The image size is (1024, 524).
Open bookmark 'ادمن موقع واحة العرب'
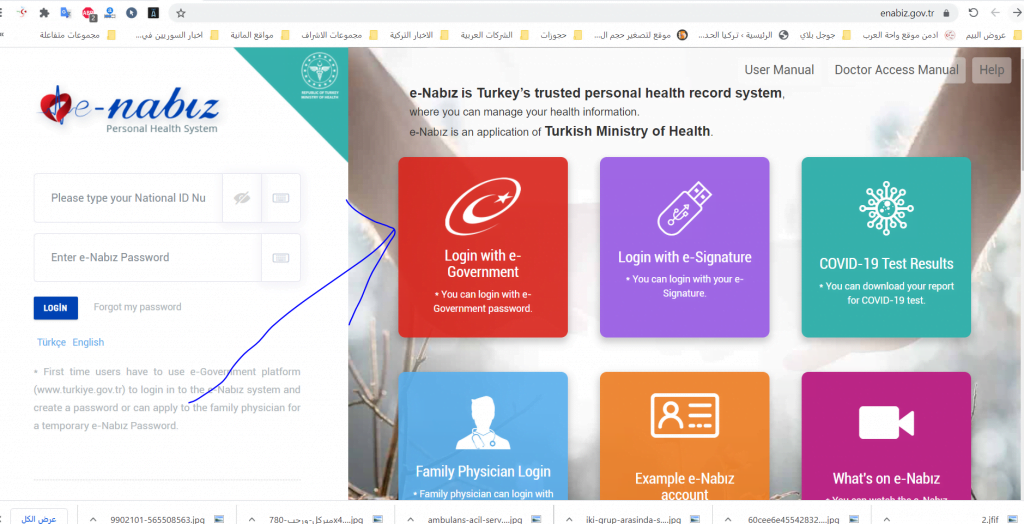[908, 35]
